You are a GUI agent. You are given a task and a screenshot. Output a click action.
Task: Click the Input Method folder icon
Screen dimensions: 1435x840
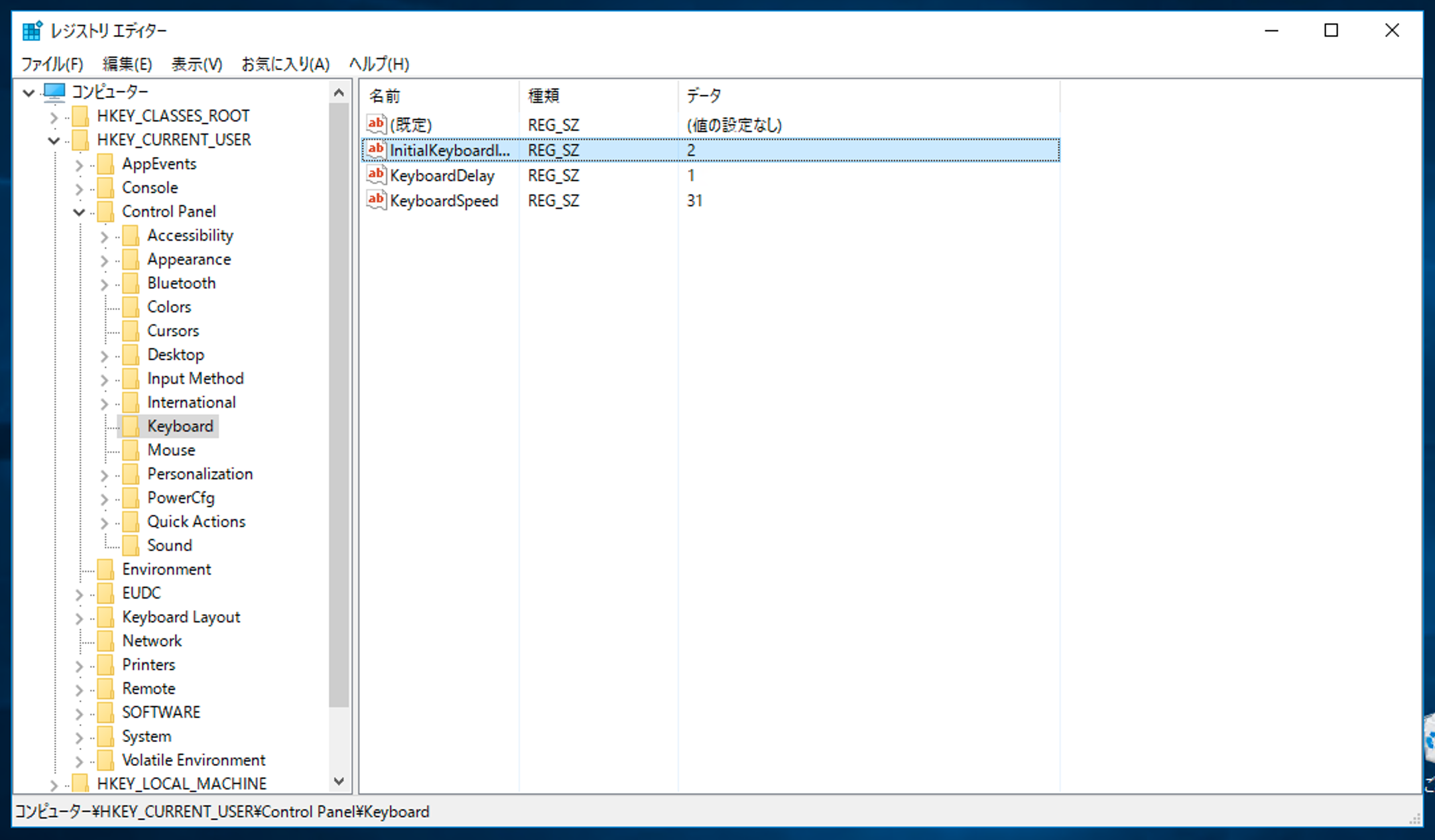[x=131, y=379]
